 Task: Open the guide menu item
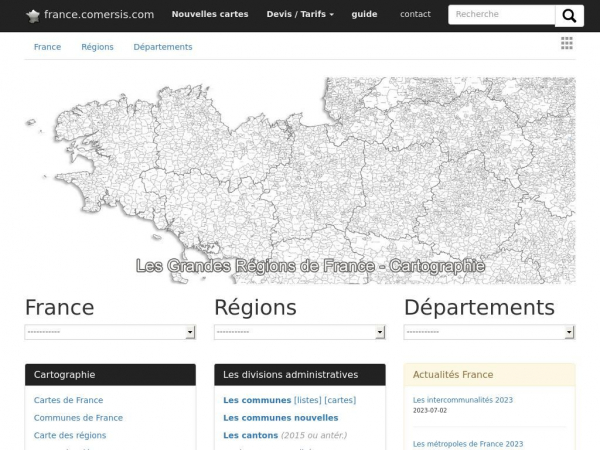pos(364,14)
